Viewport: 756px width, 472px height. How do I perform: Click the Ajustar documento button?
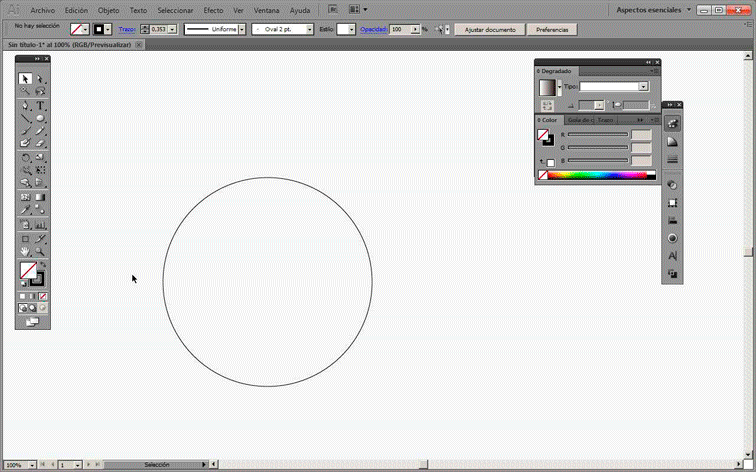pos(490,29)
